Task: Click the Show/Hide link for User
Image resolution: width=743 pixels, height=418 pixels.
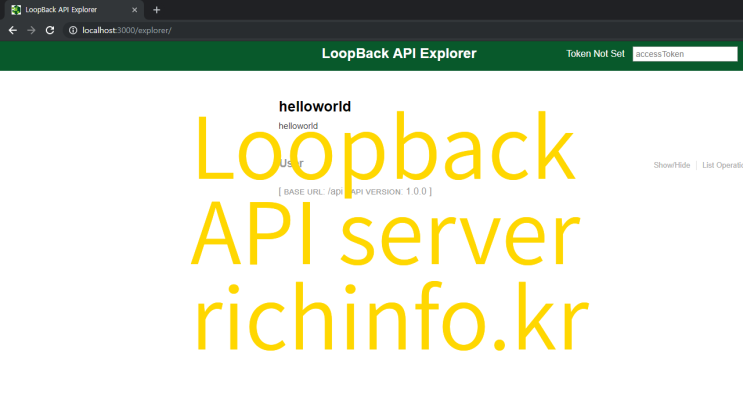Action: coord(671,165)
